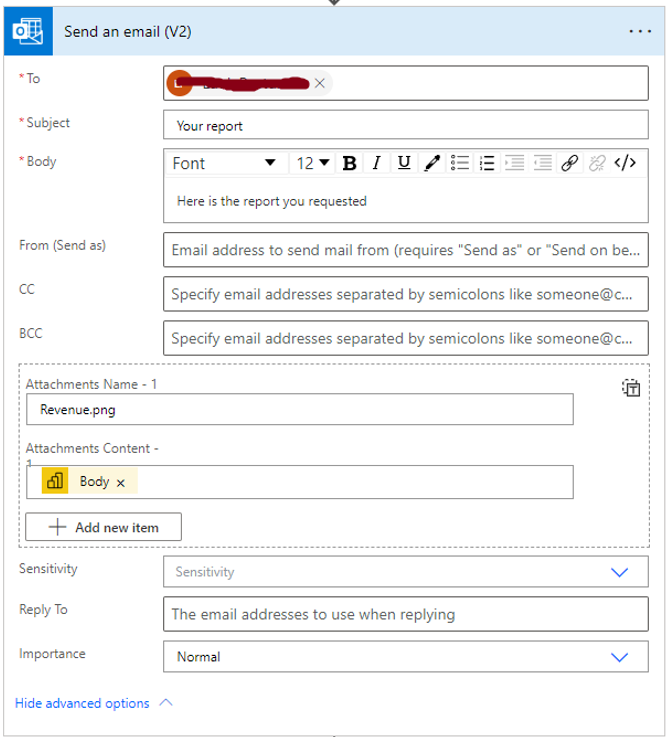Remove the recipient from the To field
The image size is (666, 737).
pos(319,84)
